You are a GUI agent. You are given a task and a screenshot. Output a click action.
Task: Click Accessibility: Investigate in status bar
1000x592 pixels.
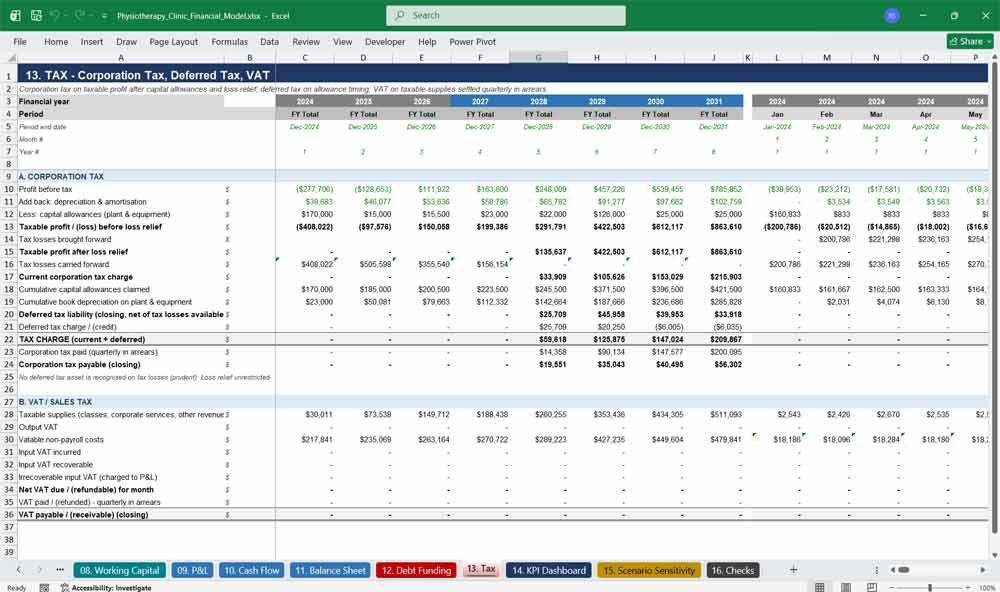coord(106,588)
